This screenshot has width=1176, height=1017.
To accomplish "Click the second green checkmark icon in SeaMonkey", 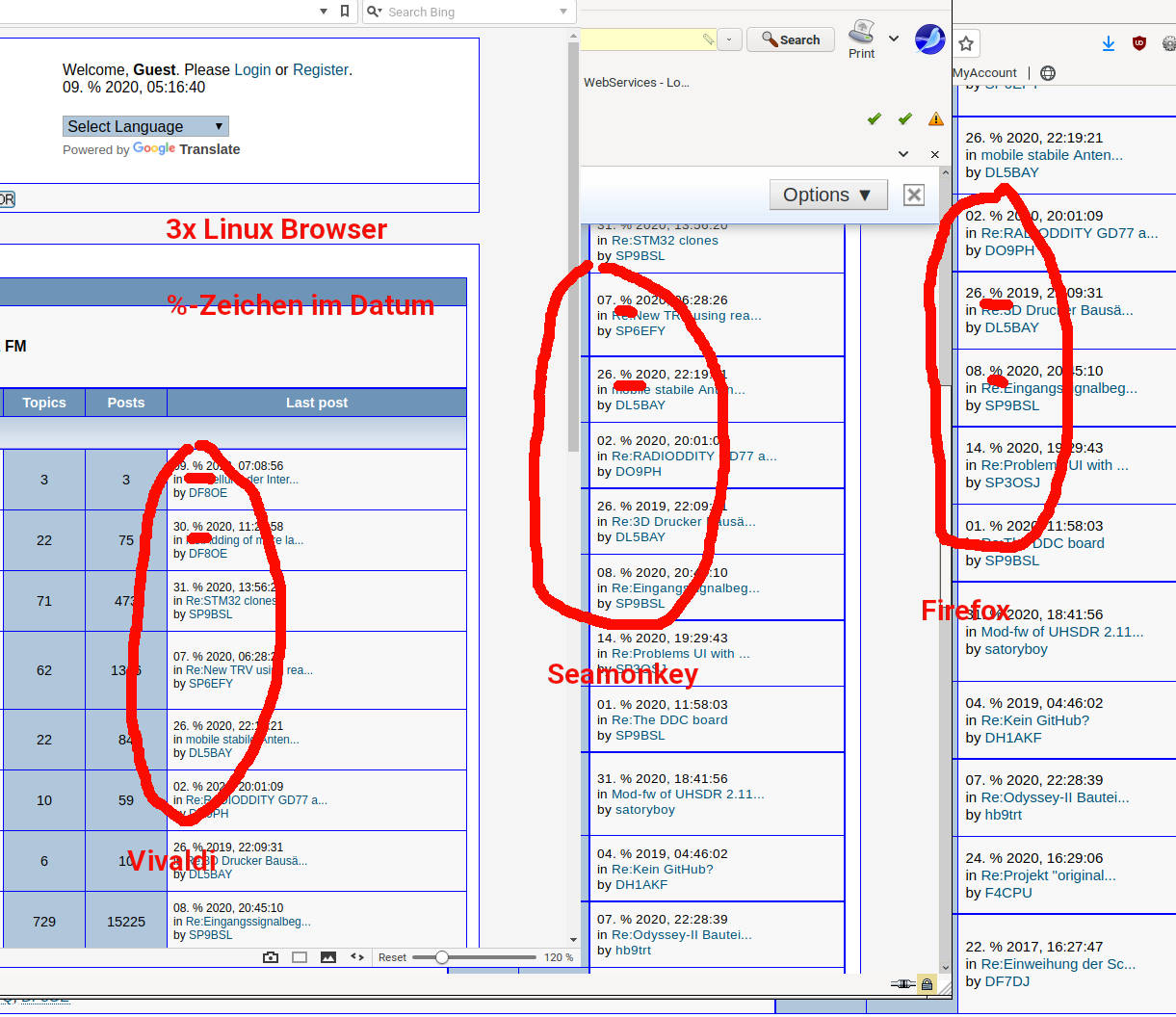I will pyautogui.click(x=904, y=118).
